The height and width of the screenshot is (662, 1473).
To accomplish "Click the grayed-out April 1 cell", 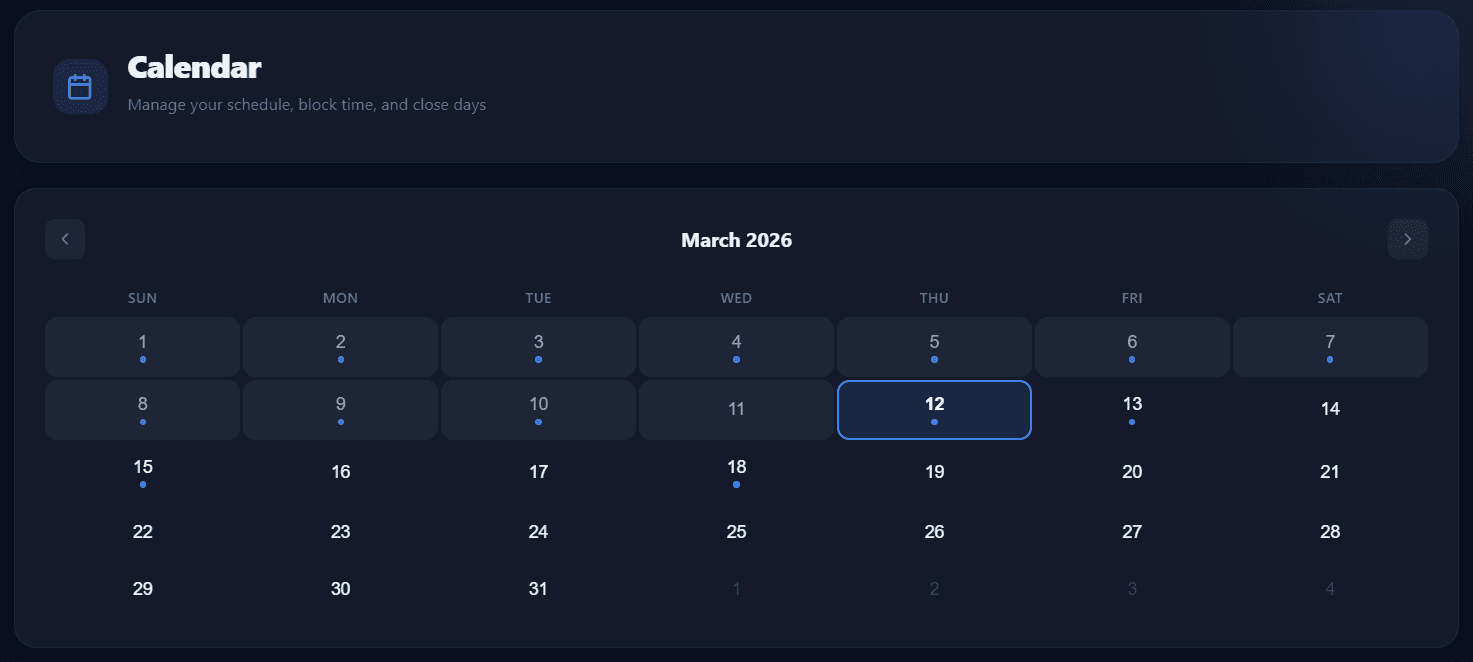I will pos(736,588).
